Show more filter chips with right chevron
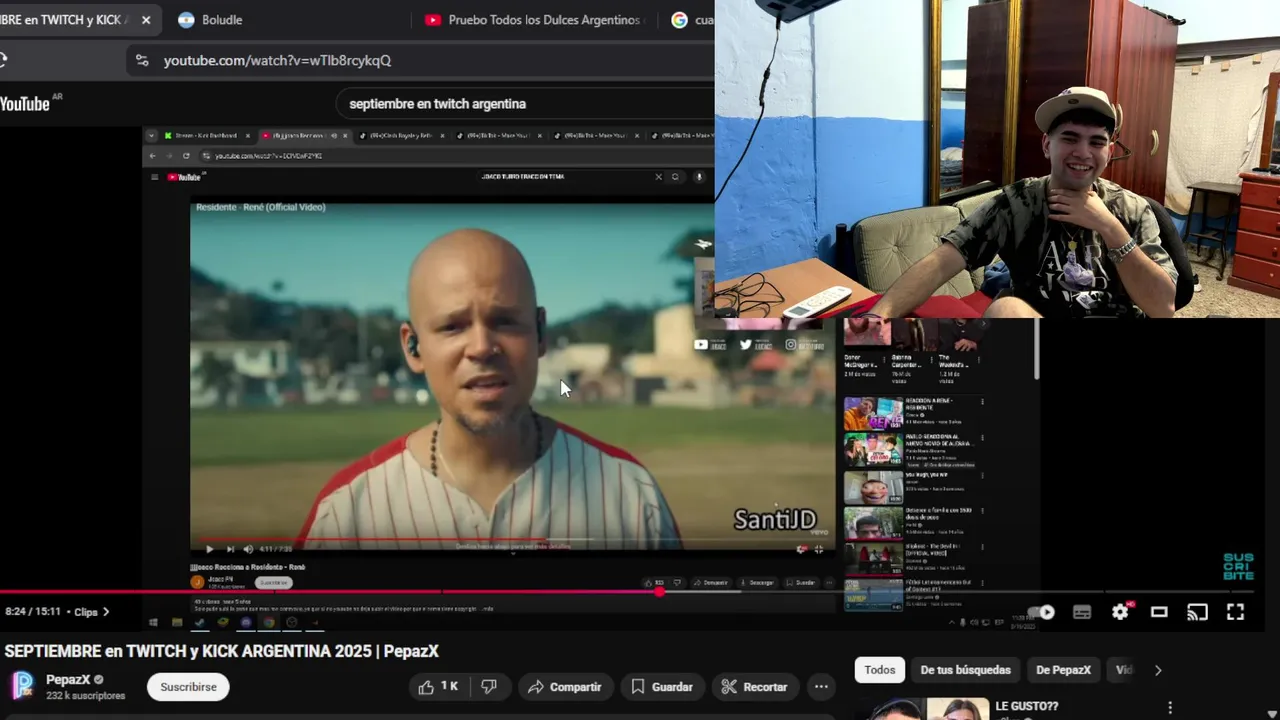Image resolution: width=1280 pixels, height=720 pixels. (x=1158, y=670)
